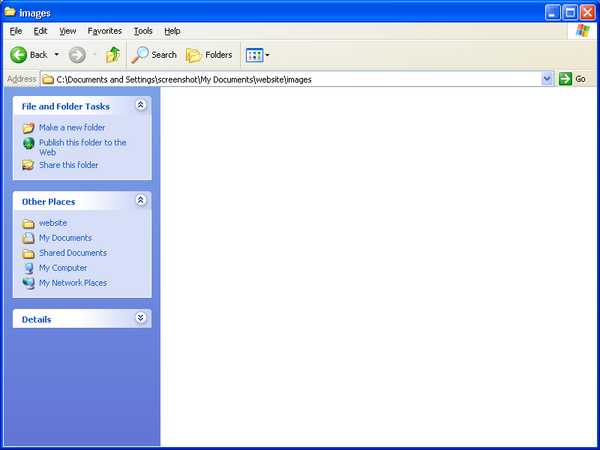600x450 pixels.
Task: Open the File menu
Action: point(16,31)
